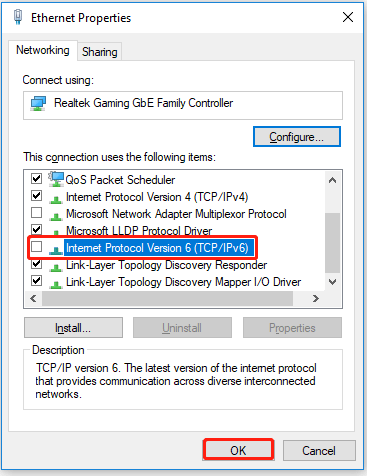Click the list's scroll up arrow

click(x=332, y=180)
